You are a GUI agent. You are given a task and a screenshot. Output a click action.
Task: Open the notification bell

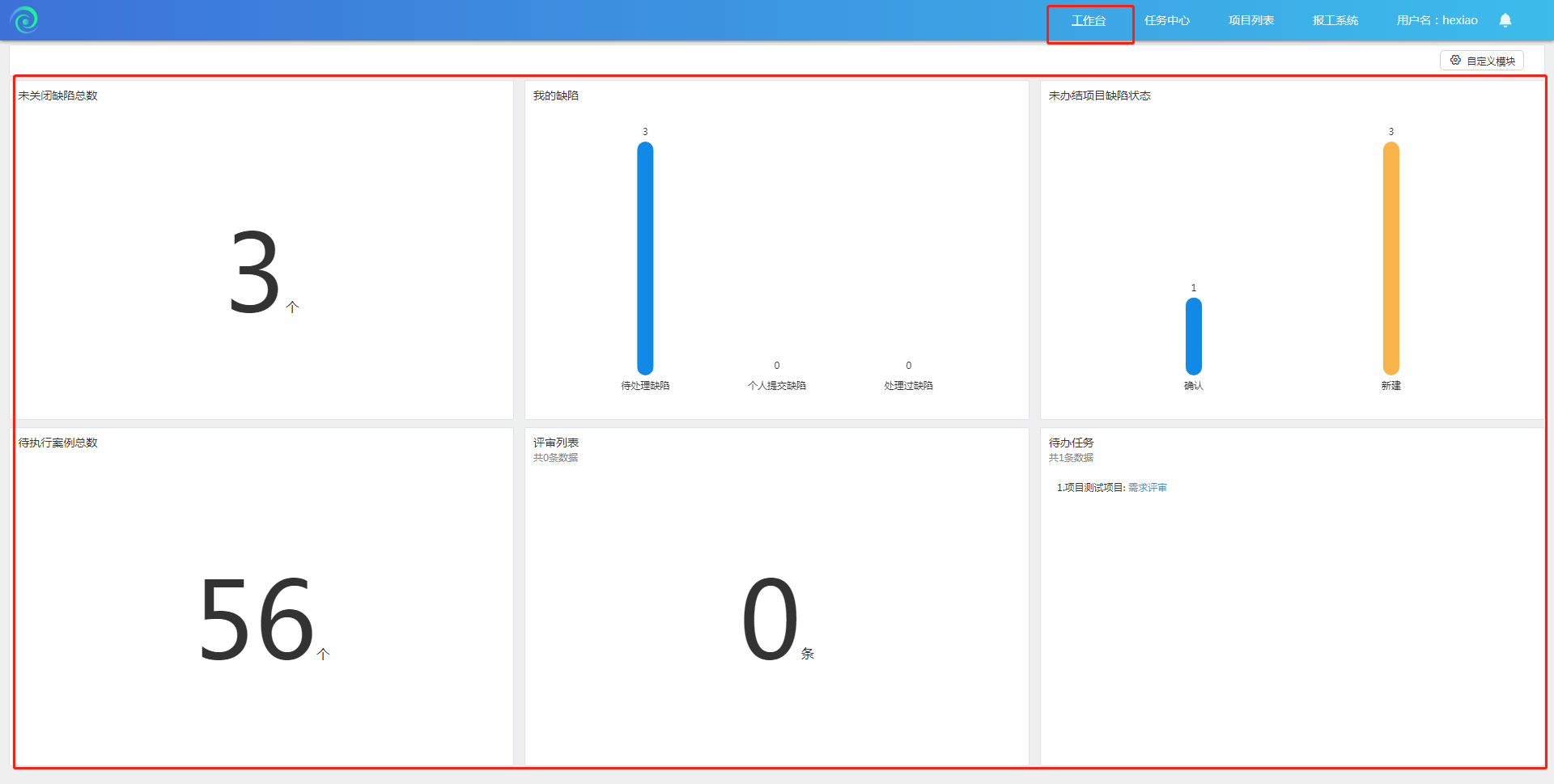point(1505,20)
